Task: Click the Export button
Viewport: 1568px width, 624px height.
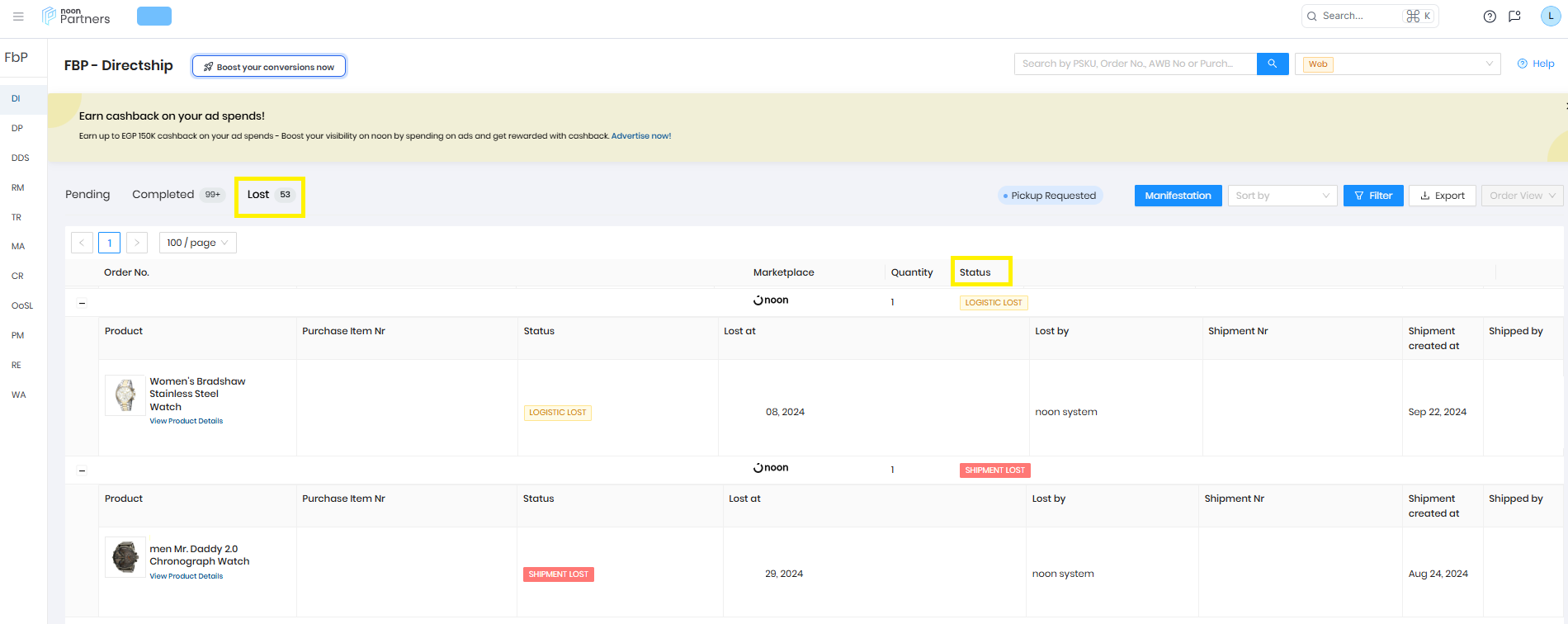Action: (x=1442, y=196)
